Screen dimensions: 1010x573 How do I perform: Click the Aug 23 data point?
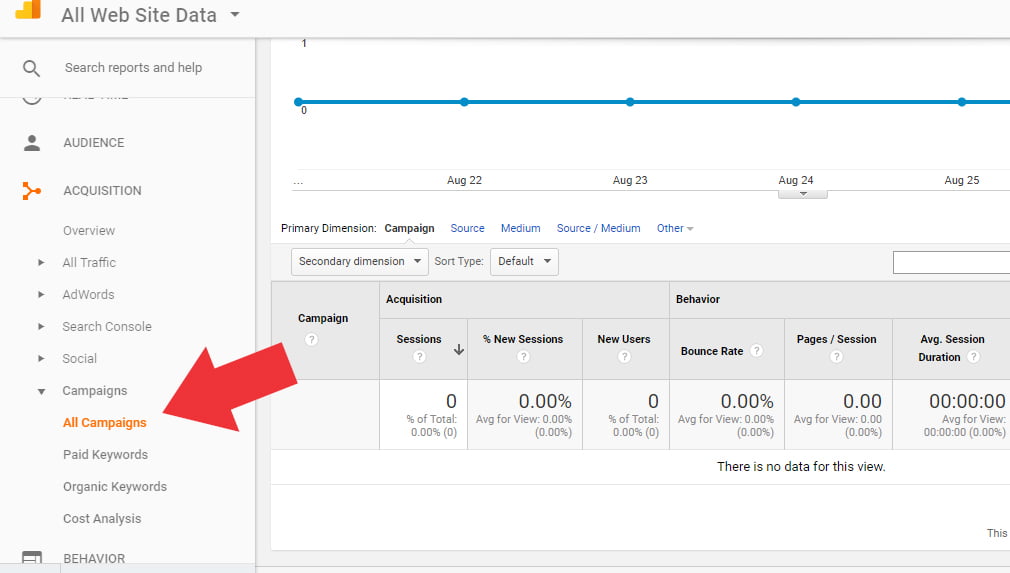630,102
